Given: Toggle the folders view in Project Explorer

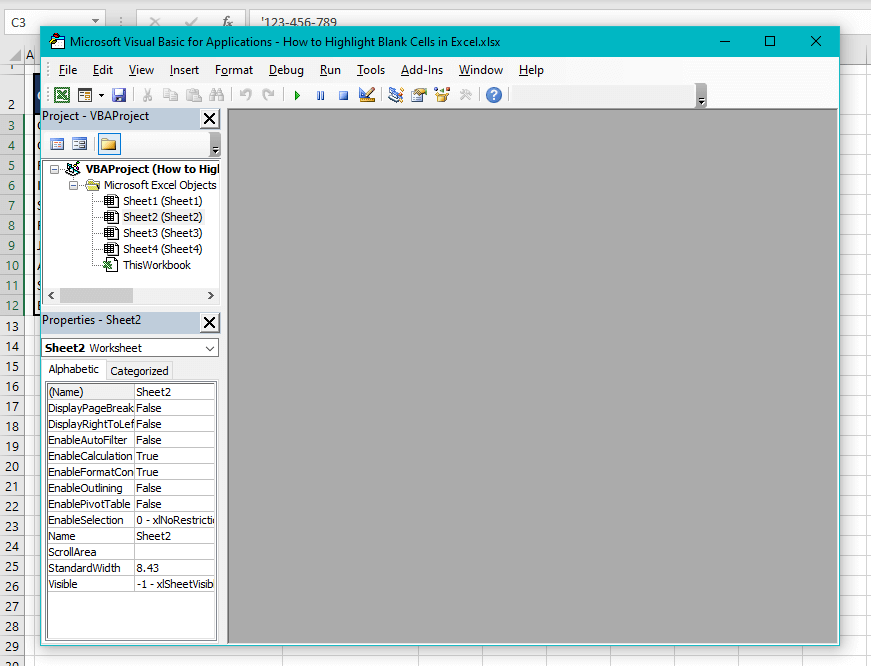Looking at the screenshot, I should [107, 143].
